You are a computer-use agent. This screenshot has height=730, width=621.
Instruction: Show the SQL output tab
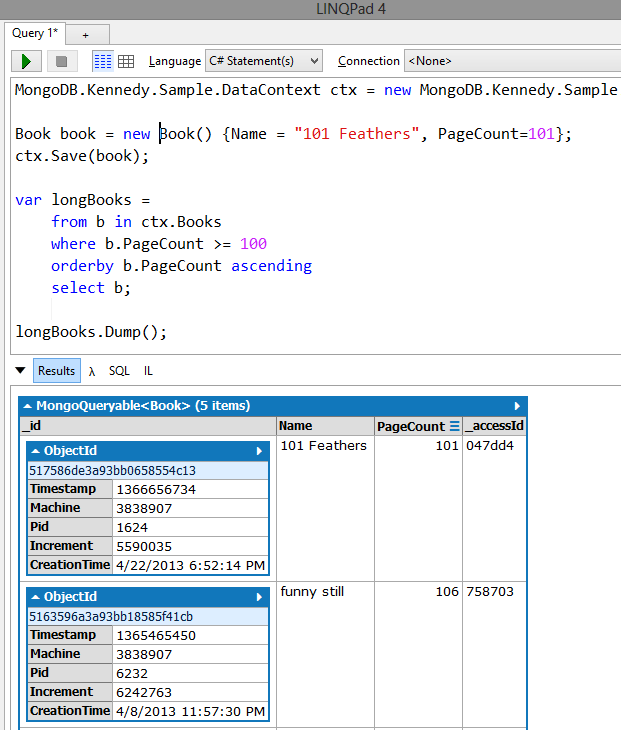[119, 370]
